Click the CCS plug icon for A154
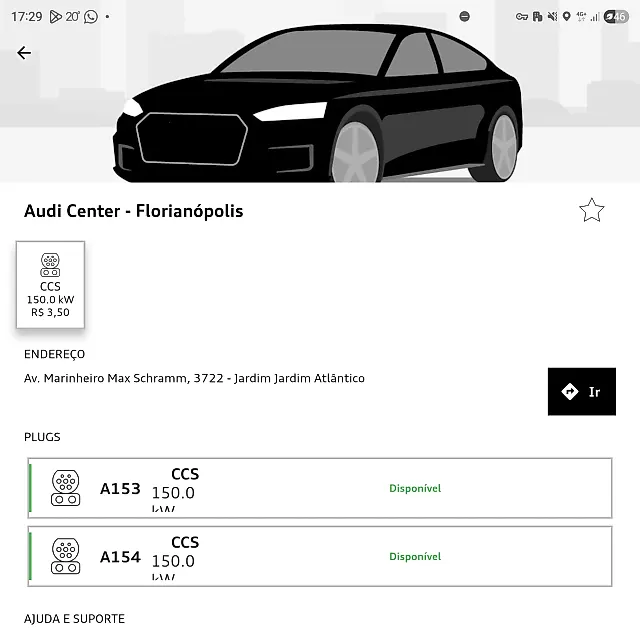Image resolution: width=640 pixels, height=640 pixels. [65, 556]
